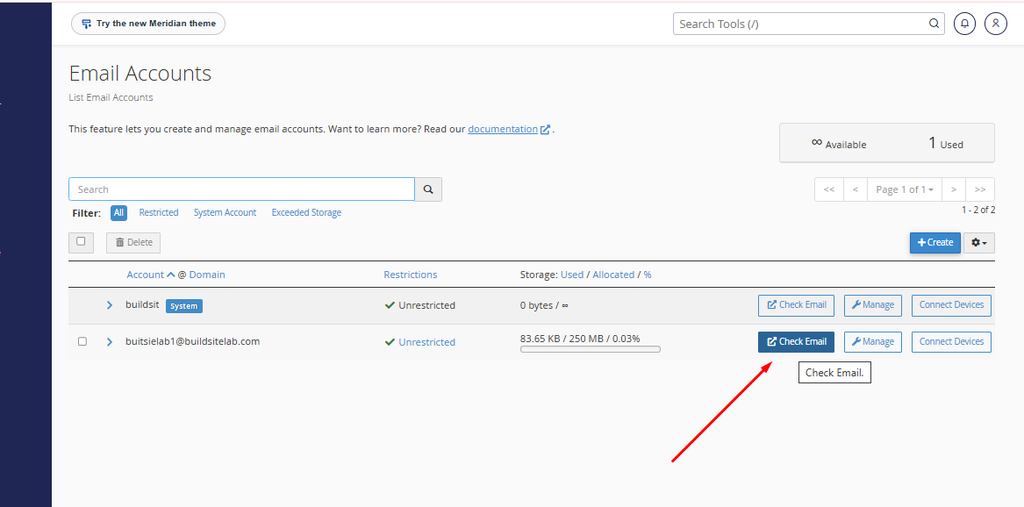Click the magnifier icon in Search Tools
This screenshot has width=1024, height=507.
(934, 24)
